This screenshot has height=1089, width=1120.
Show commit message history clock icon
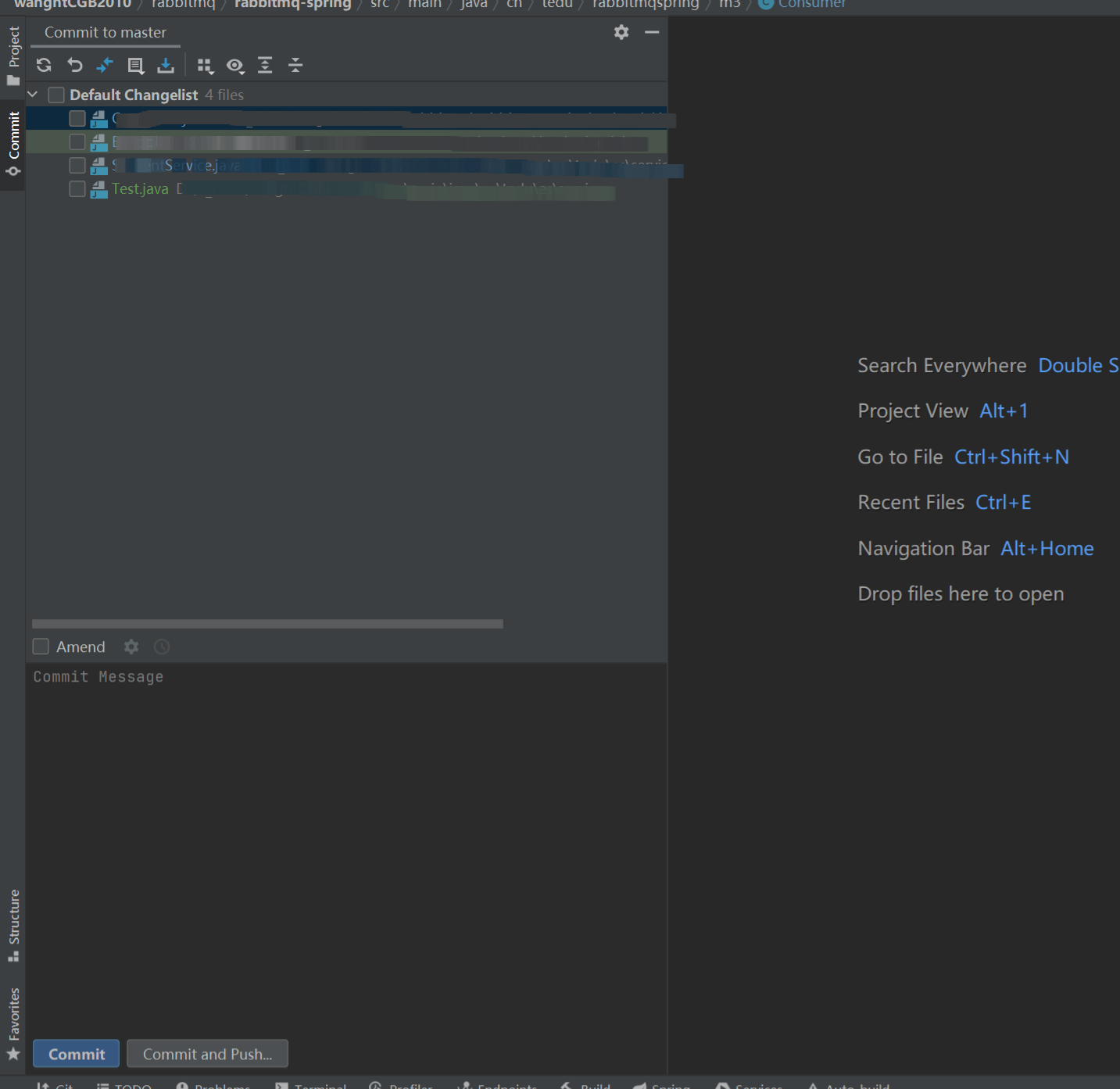(162, 647)
